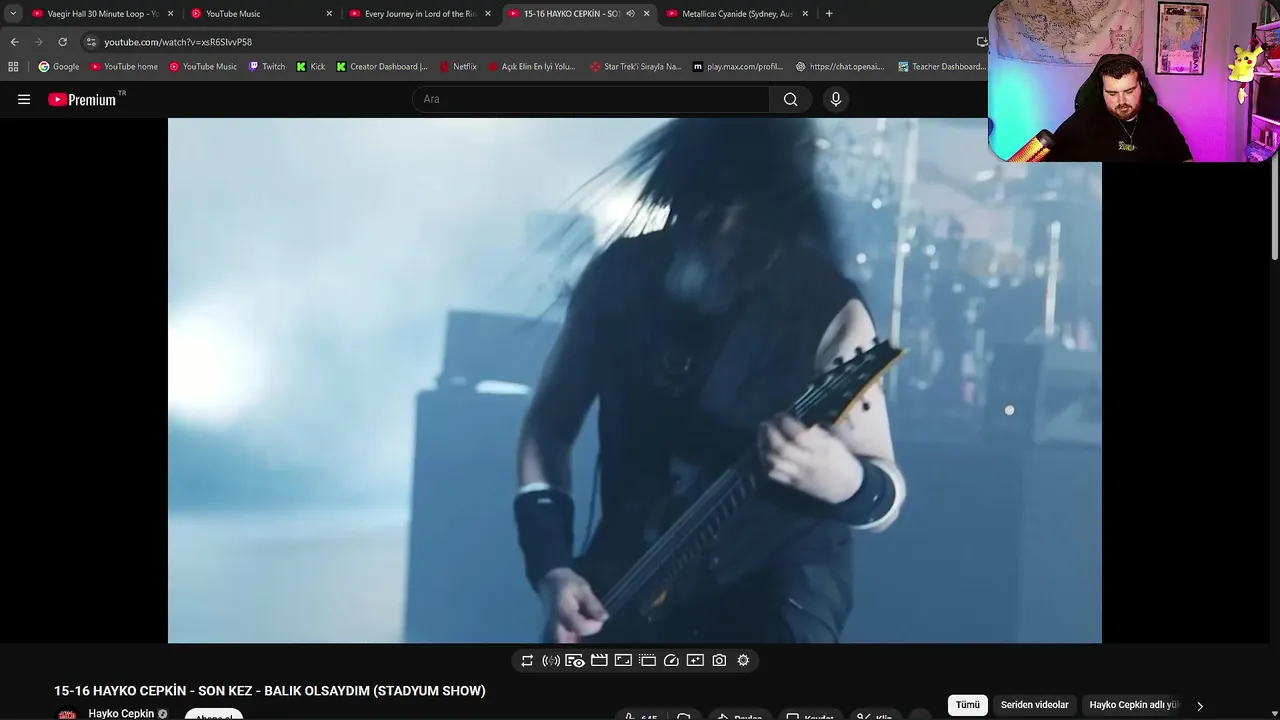The height and width of the screenshot is (720, 1280).
Task: Start voice search with the microphone
Action: pyautogui.click(x=836, y=99)
